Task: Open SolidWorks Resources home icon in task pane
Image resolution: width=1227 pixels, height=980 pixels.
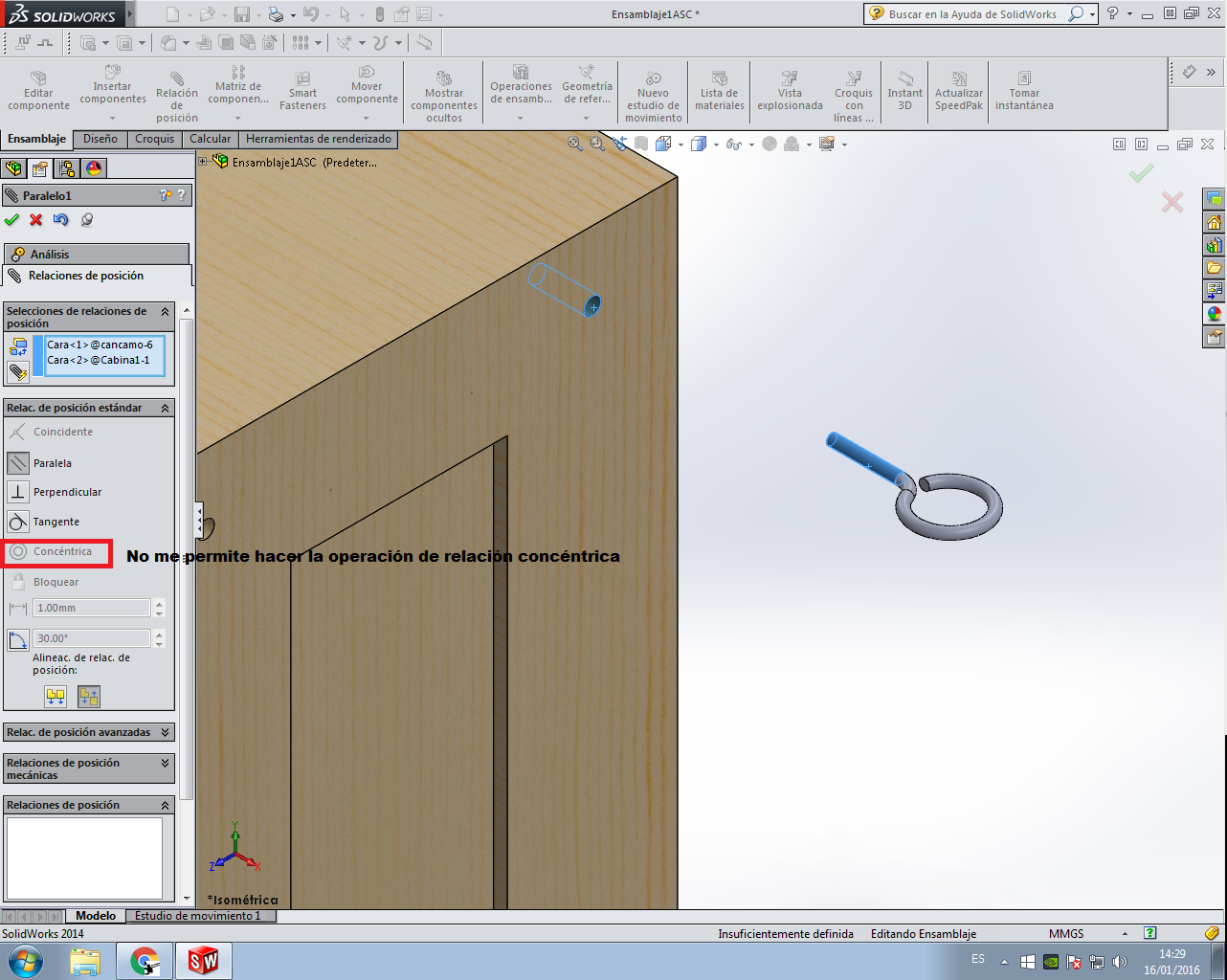Action: (1215, 223)
